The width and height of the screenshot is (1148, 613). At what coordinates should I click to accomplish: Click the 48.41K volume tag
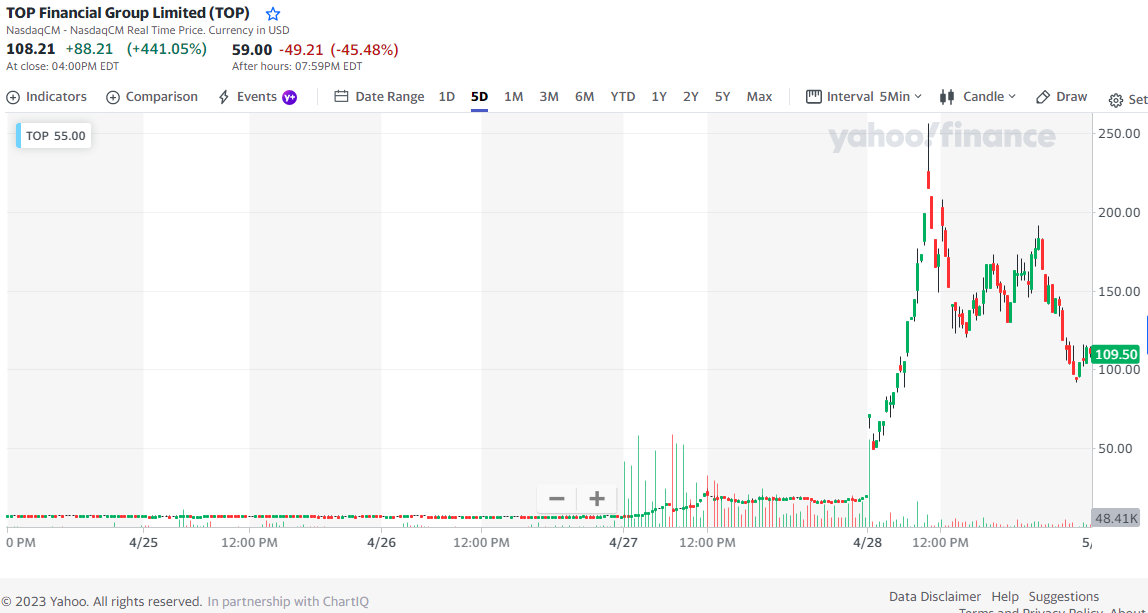point(1116,519)
